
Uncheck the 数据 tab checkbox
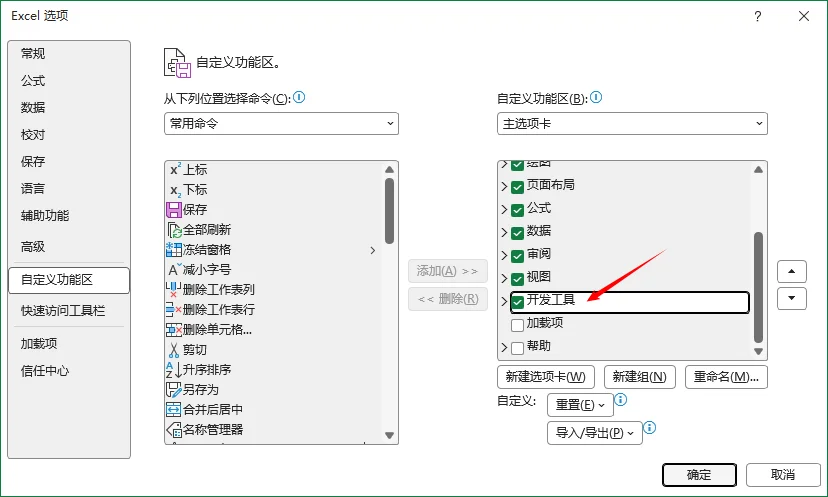(x=518, y=233)
